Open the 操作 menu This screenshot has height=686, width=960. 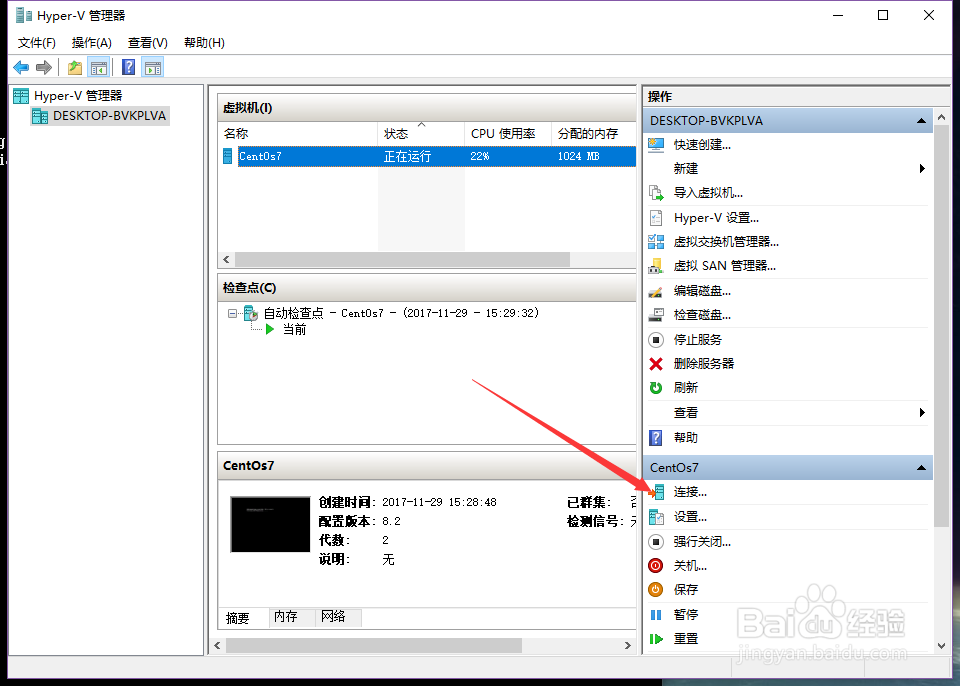(91, 43)
